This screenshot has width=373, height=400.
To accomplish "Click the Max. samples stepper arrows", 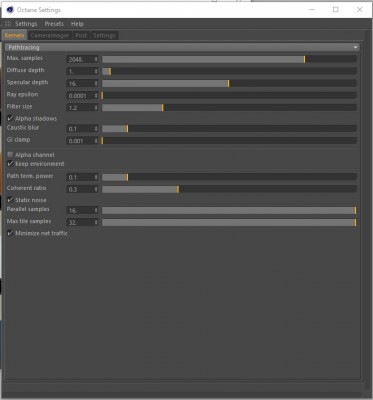I will click(96, 59).
